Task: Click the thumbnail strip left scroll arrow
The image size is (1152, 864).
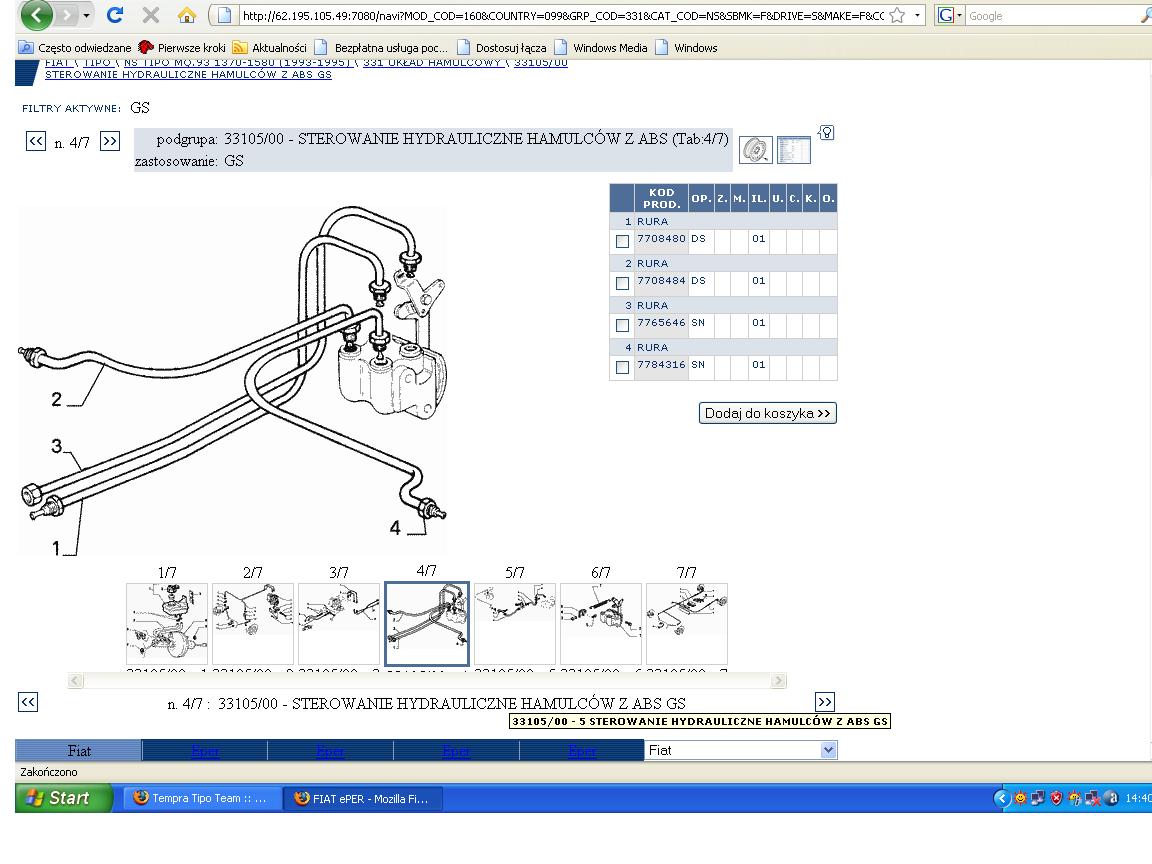Action: [x=75, y=680]
